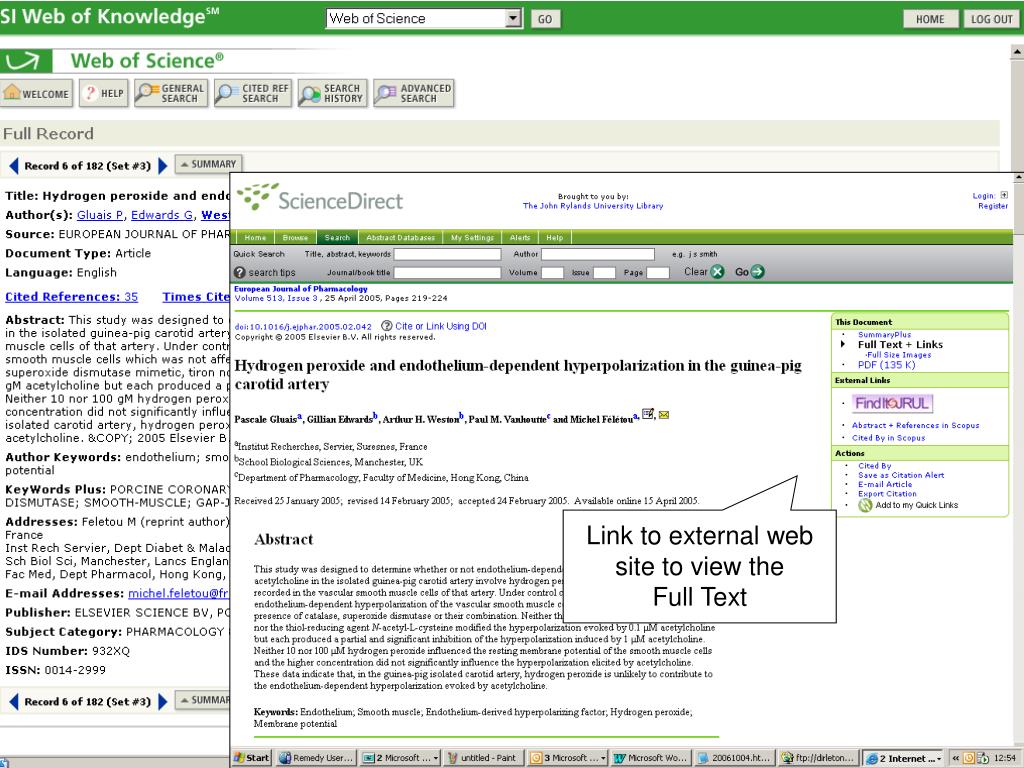The height and width of the screenshot is (768, 1024).
Task: Open Cited By in Scopus link
Action: [x=888, y=438]
